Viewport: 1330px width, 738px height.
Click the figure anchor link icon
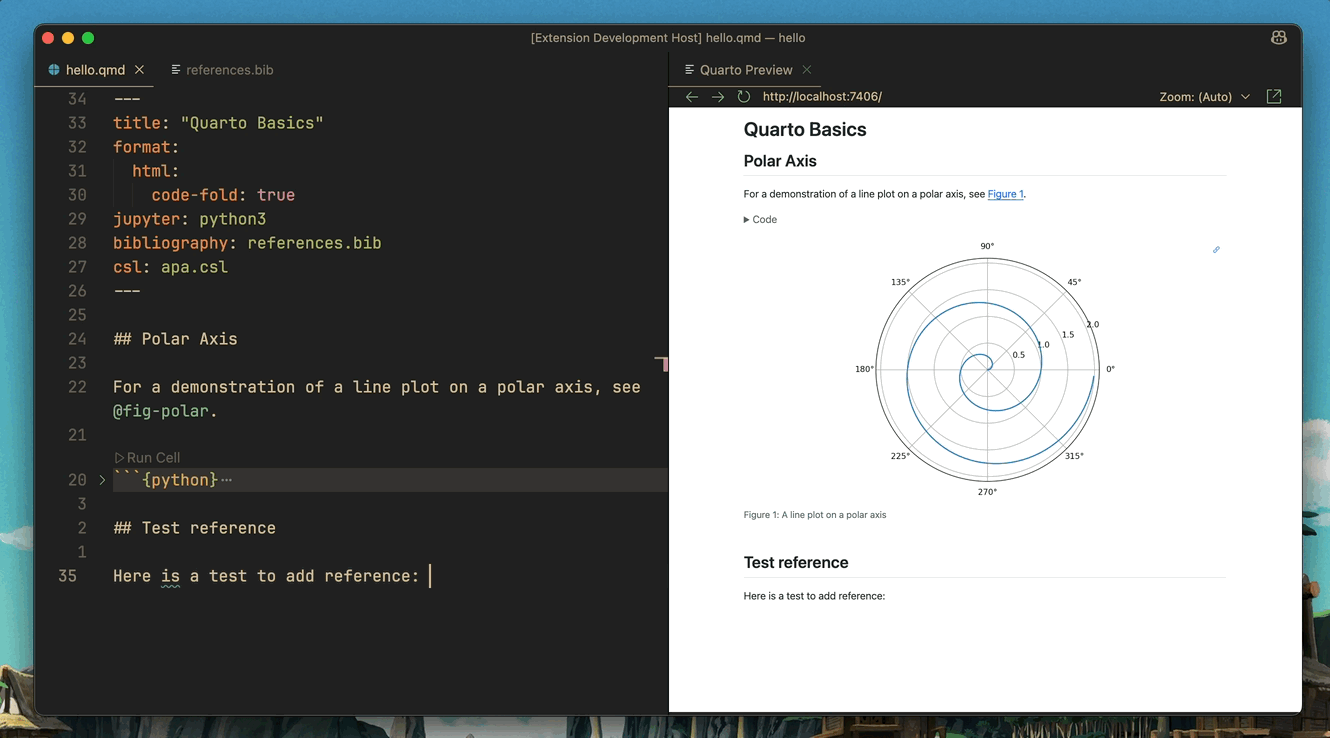click(x=1217, y=249)
